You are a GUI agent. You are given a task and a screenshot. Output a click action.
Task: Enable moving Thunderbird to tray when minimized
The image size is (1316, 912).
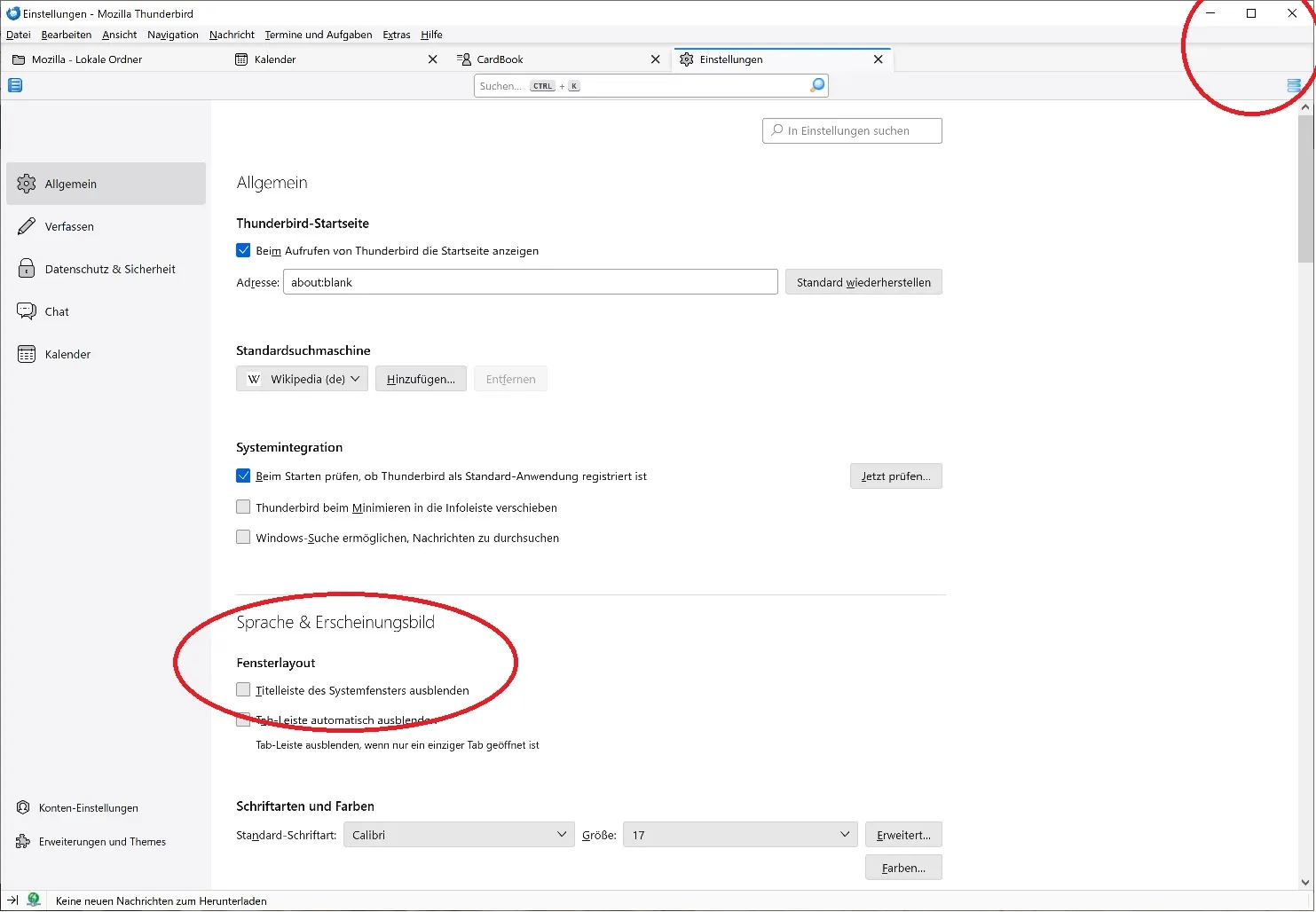[x=243, y=507]
